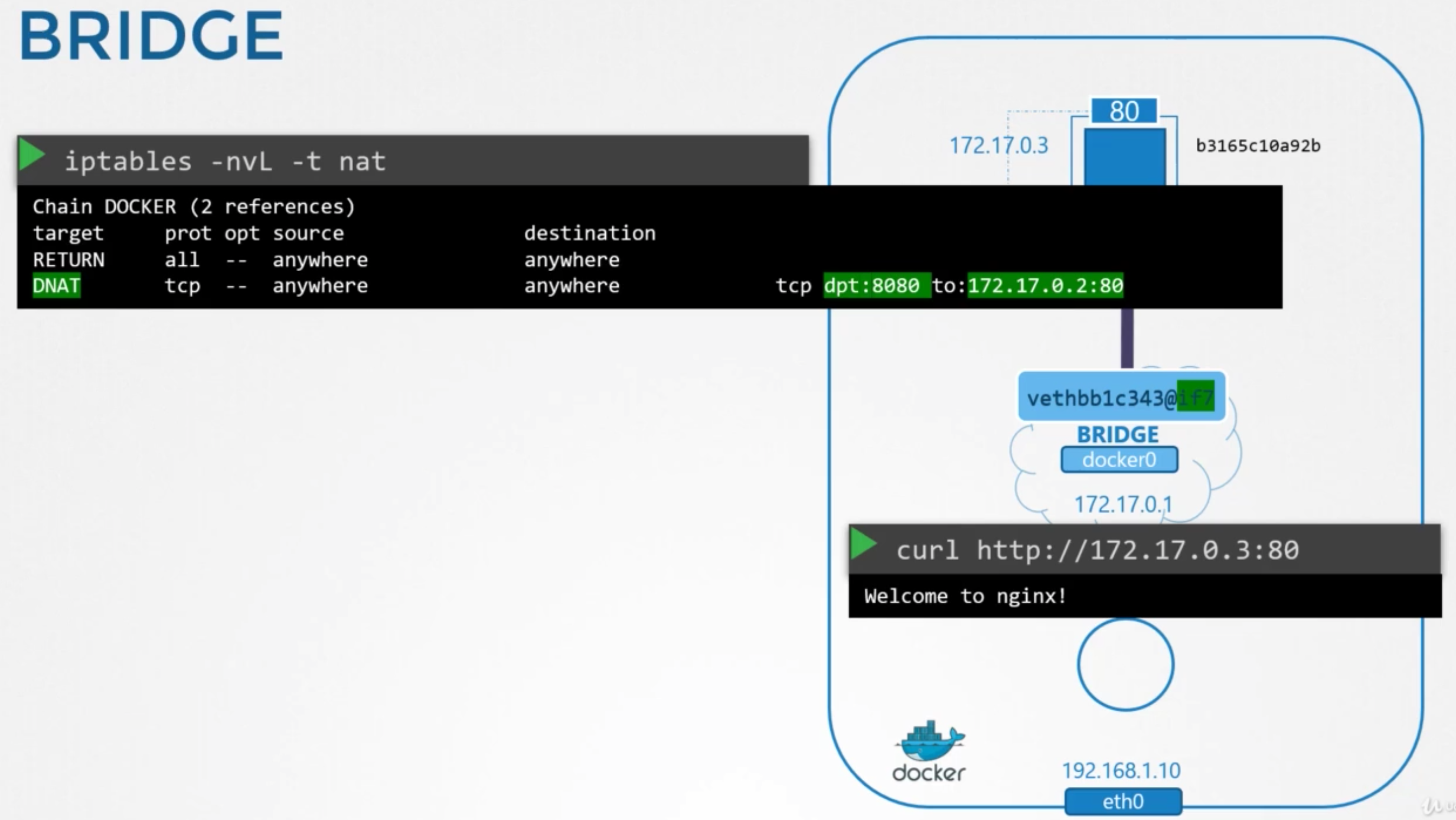This screenshot has width=1456, height=820.
Task: Click the highlighted DNAT target
Action: (x=56, y=286)
